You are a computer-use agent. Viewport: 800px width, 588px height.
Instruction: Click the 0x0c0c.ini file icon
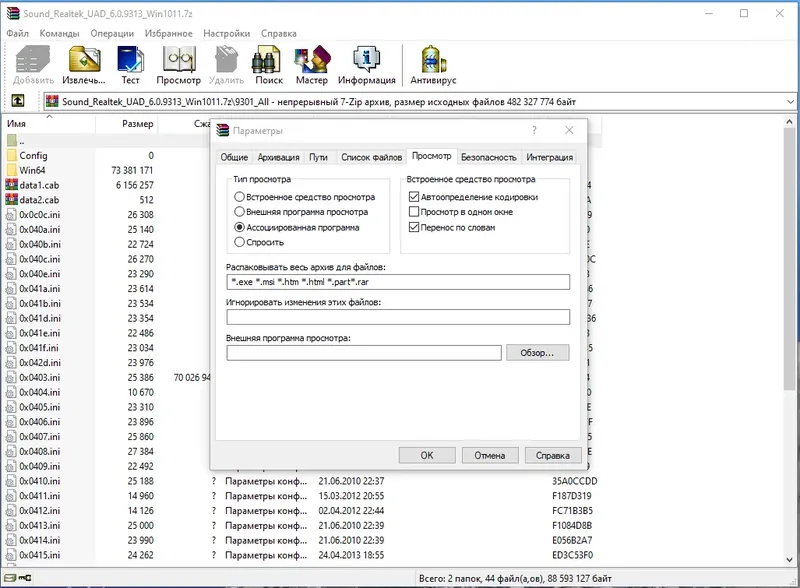tap(11, 214)
